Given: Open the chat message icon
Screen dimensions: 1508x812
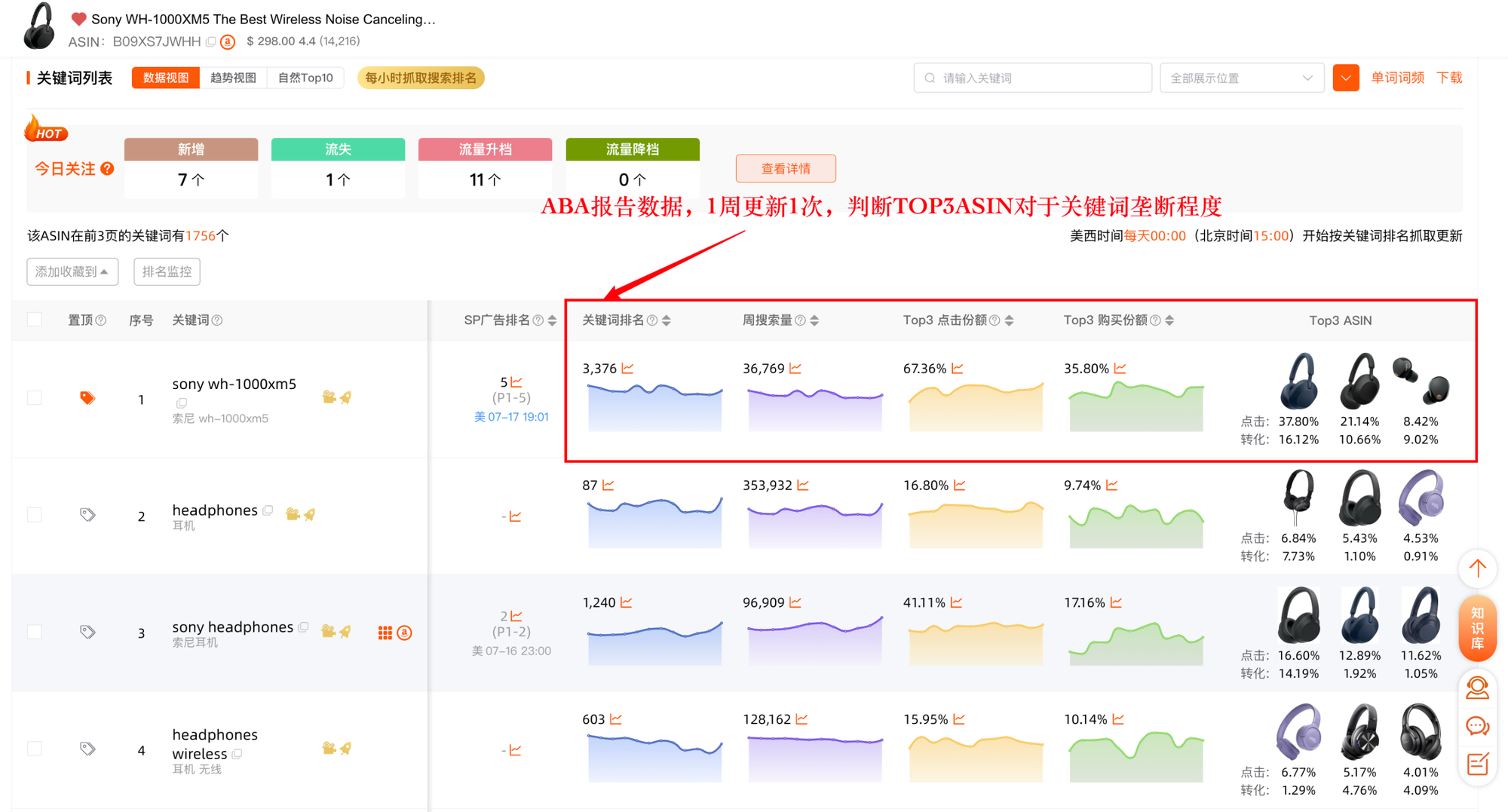Looking at the screenshot, I should pyautogui.click(x=1478, y=726).
